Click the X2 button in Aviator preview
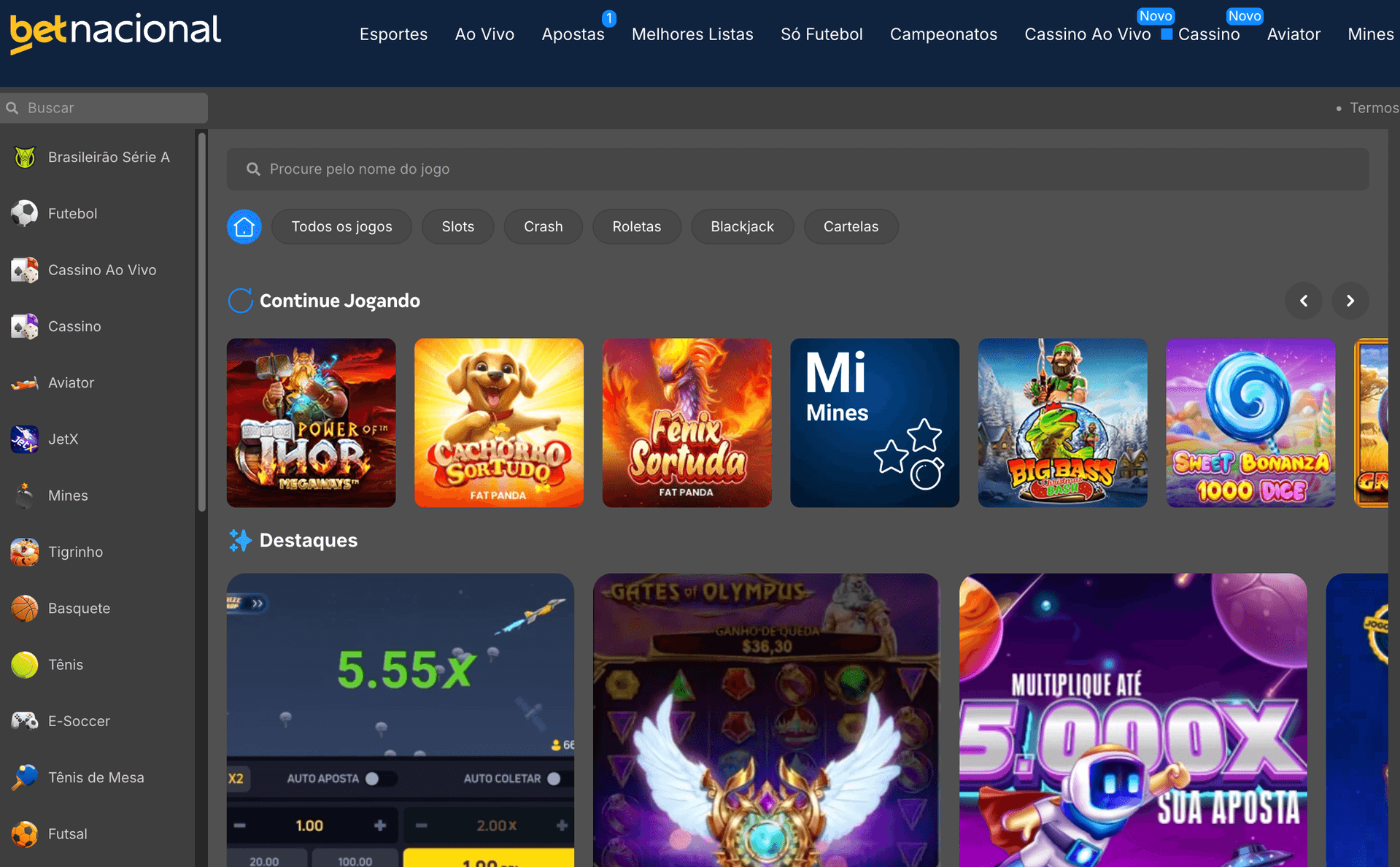1400x867 pixels. 236,779
